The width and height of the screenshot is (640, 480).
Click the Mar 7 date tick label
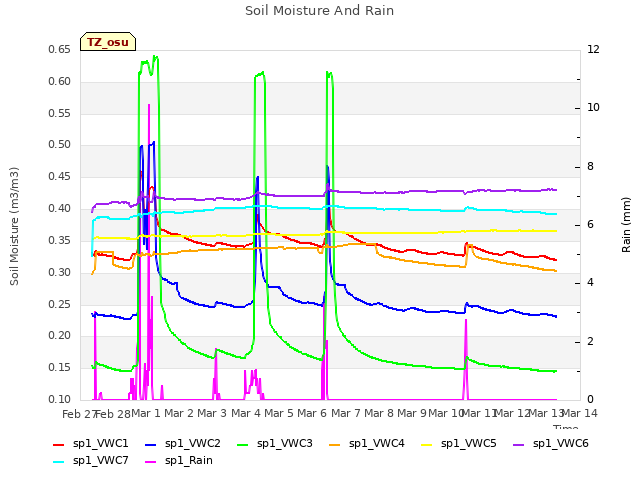[346, 414]
